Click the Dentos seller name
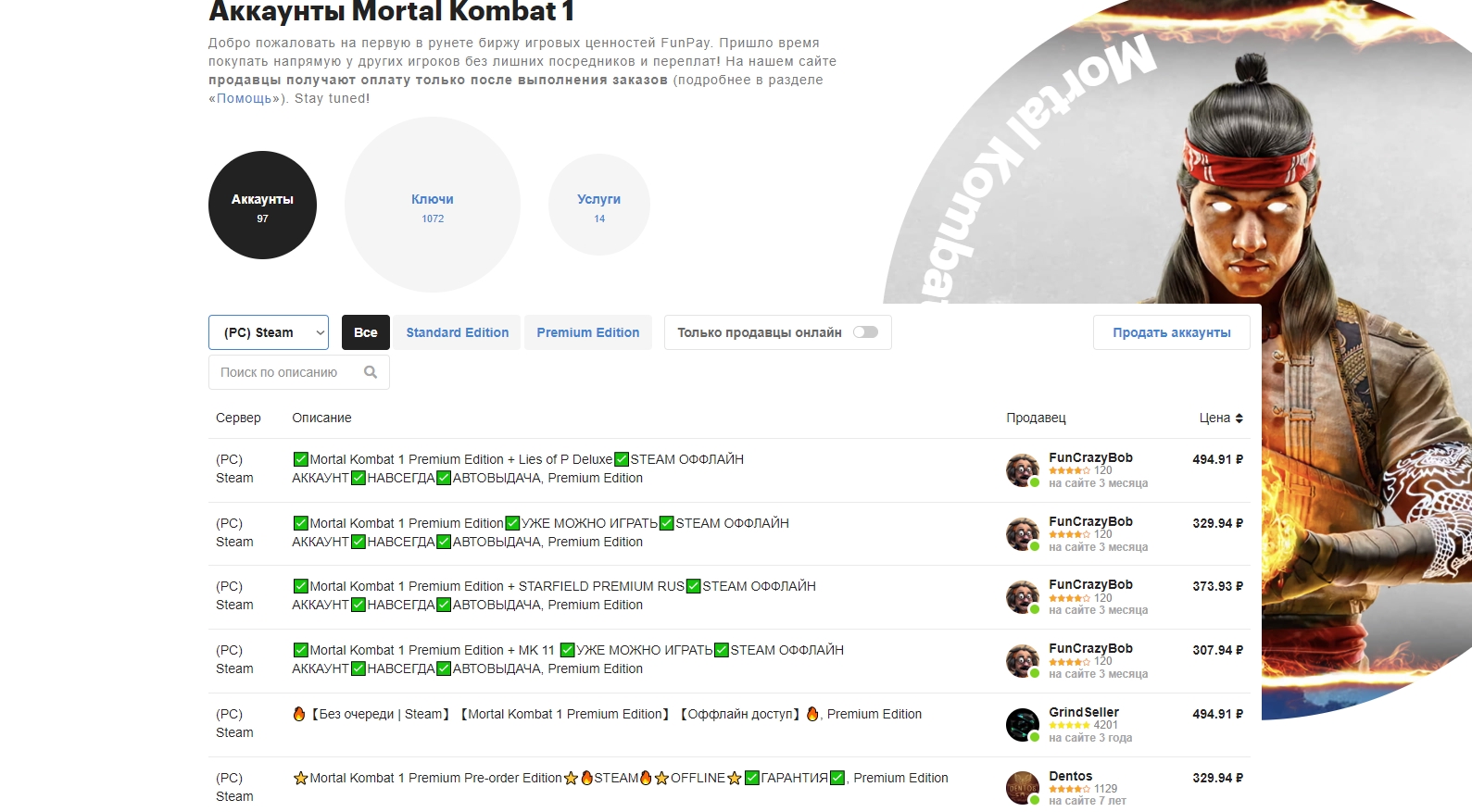 point(1070,776)
